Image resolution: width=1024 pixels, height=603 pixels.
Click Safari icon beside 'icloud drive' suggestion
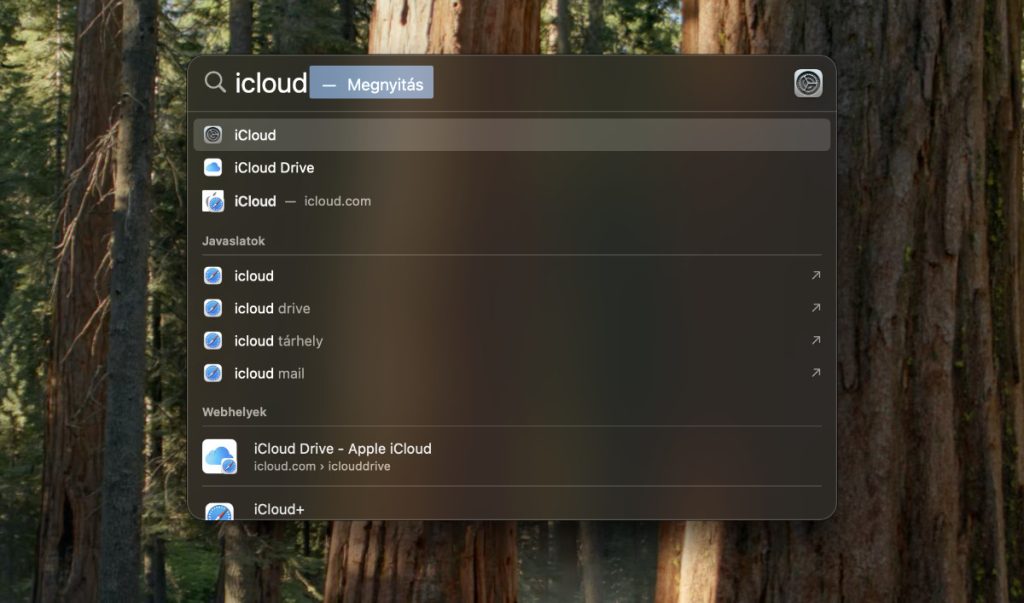[213, 308]
